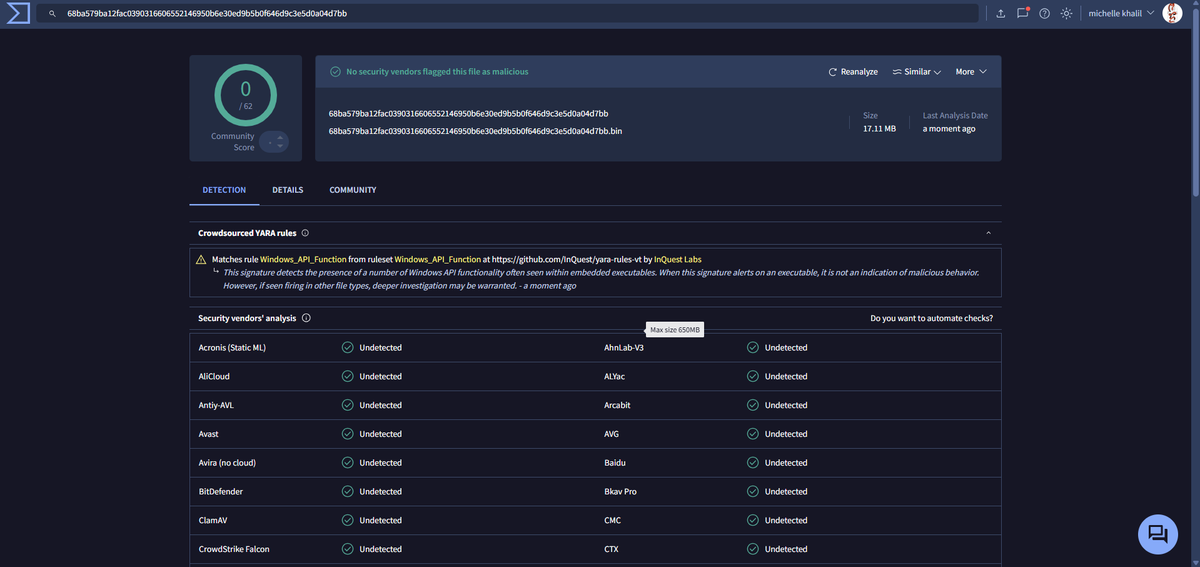This screenshot has height=567, width=1200.
Task: Open the InQuest Labs author link
Action: coord(677,260)
